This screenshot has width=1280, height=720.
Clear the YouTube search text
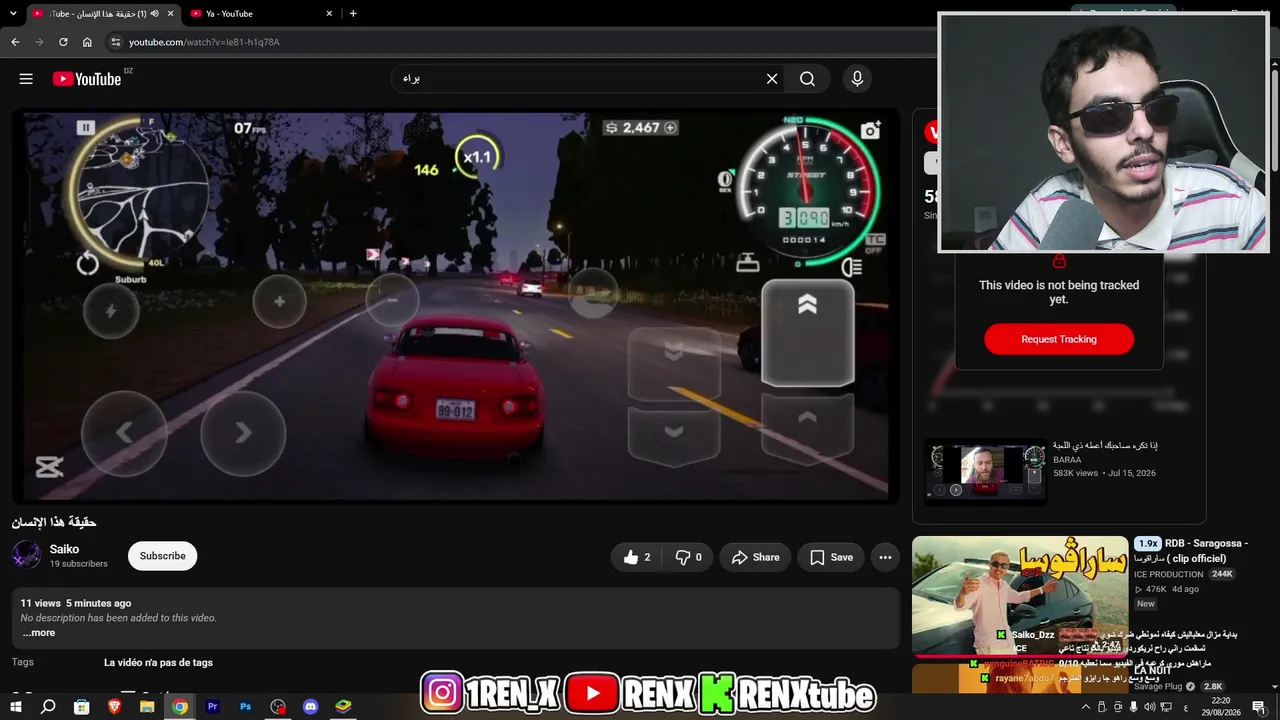(772, 79)
